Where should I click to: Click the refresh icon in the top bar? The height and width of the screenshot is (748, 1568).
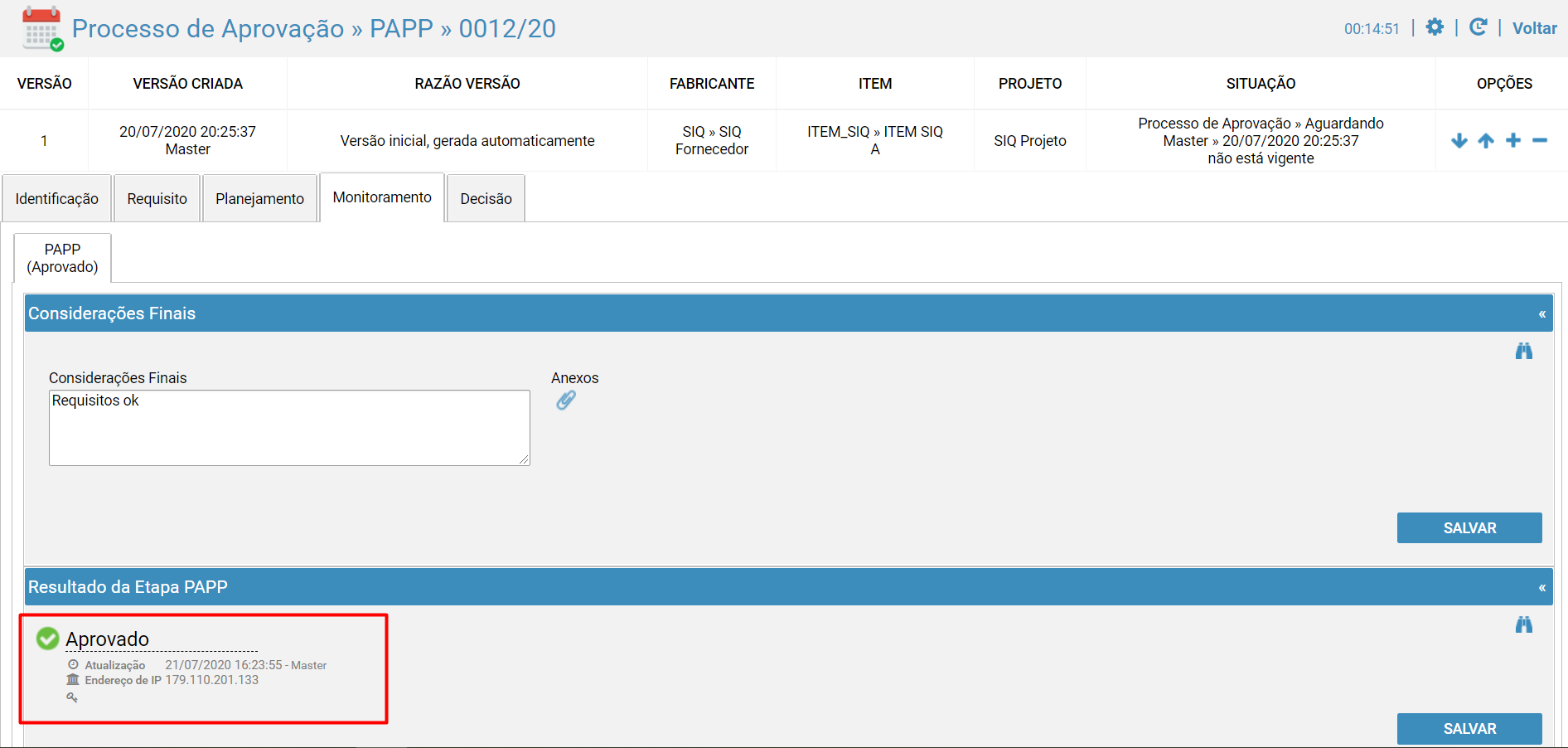tap(1478, 27)
